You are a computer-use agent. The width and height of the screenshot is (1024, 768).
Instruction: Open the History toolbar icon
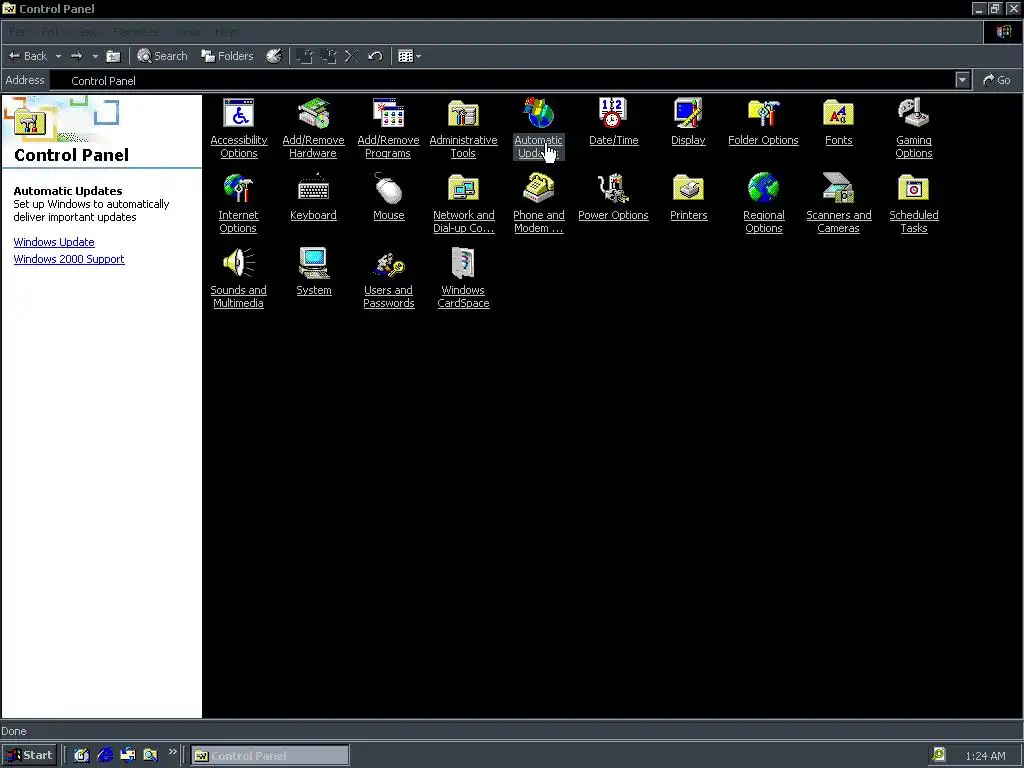[x=274, y=56]
